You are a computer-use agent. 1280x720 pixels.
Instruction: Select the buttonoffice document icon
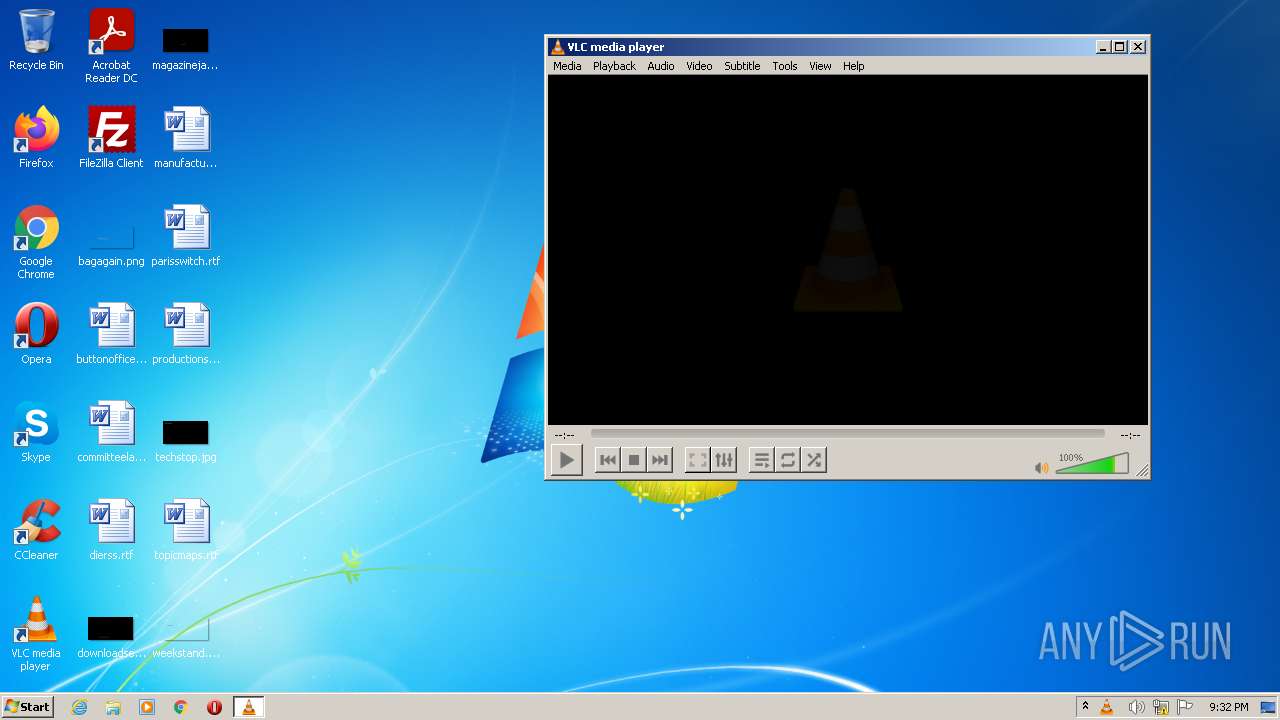[111, 334]
